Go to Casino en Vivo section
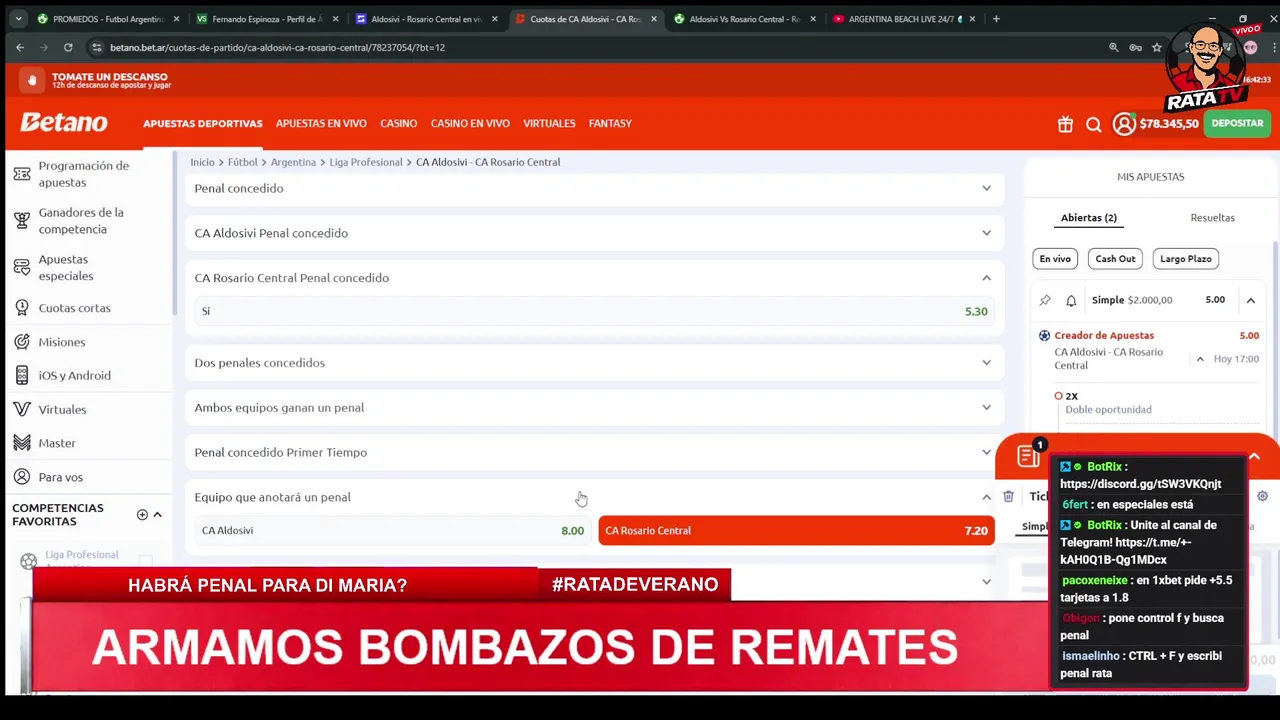The height and width of the screenshot is (720, 1280). tap(470, 124)
